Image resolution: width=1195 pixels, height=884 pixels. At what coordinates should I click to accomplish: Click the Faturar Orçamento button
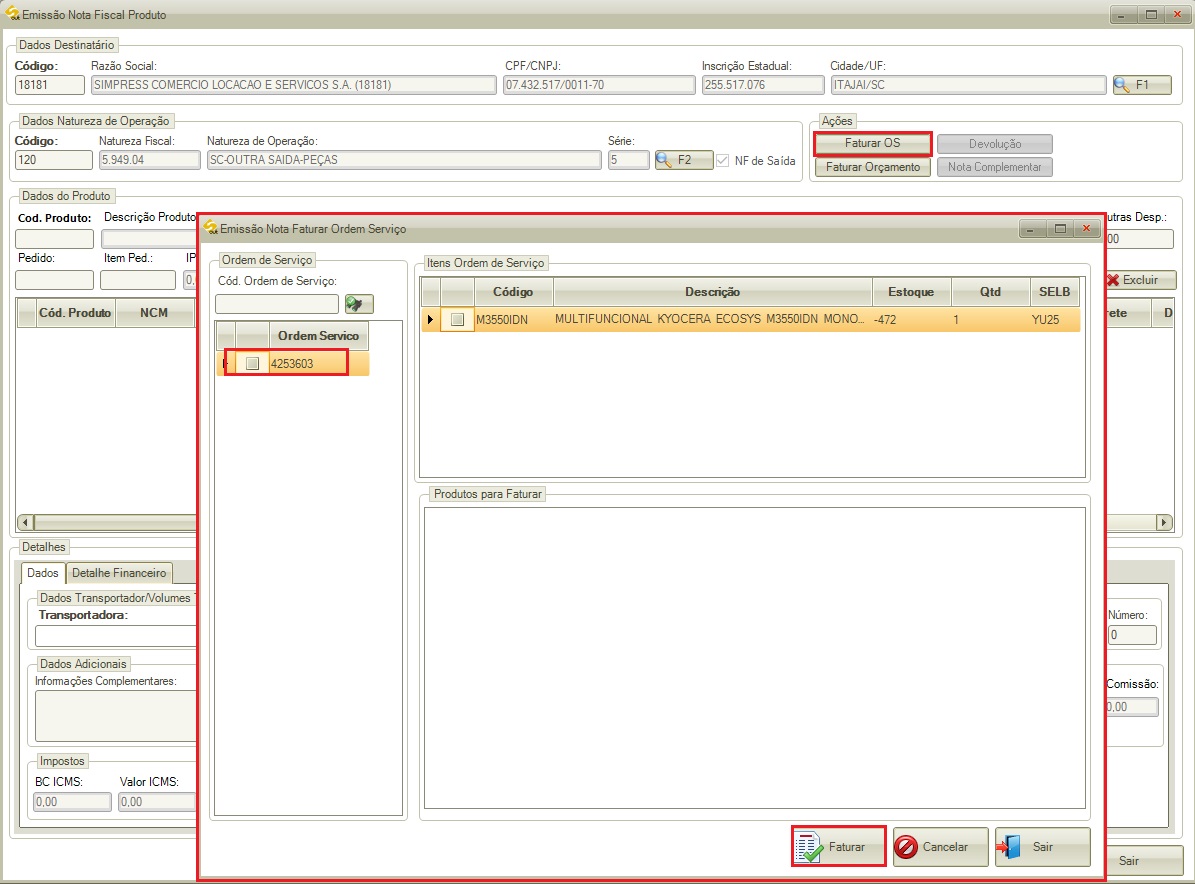pos(873,167)
